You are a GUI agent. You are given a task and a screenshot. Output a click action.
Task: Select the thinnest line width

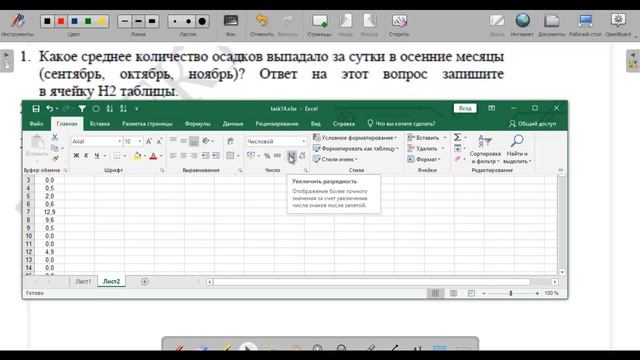(x=125, y=21)
